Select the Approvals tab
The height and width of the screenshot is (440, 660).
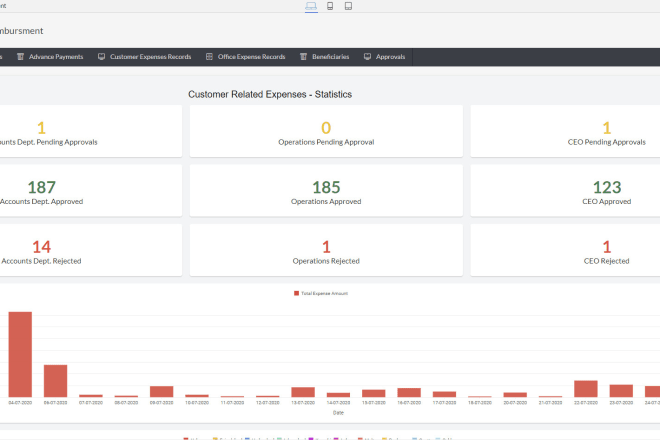click(x=384, y=57)
